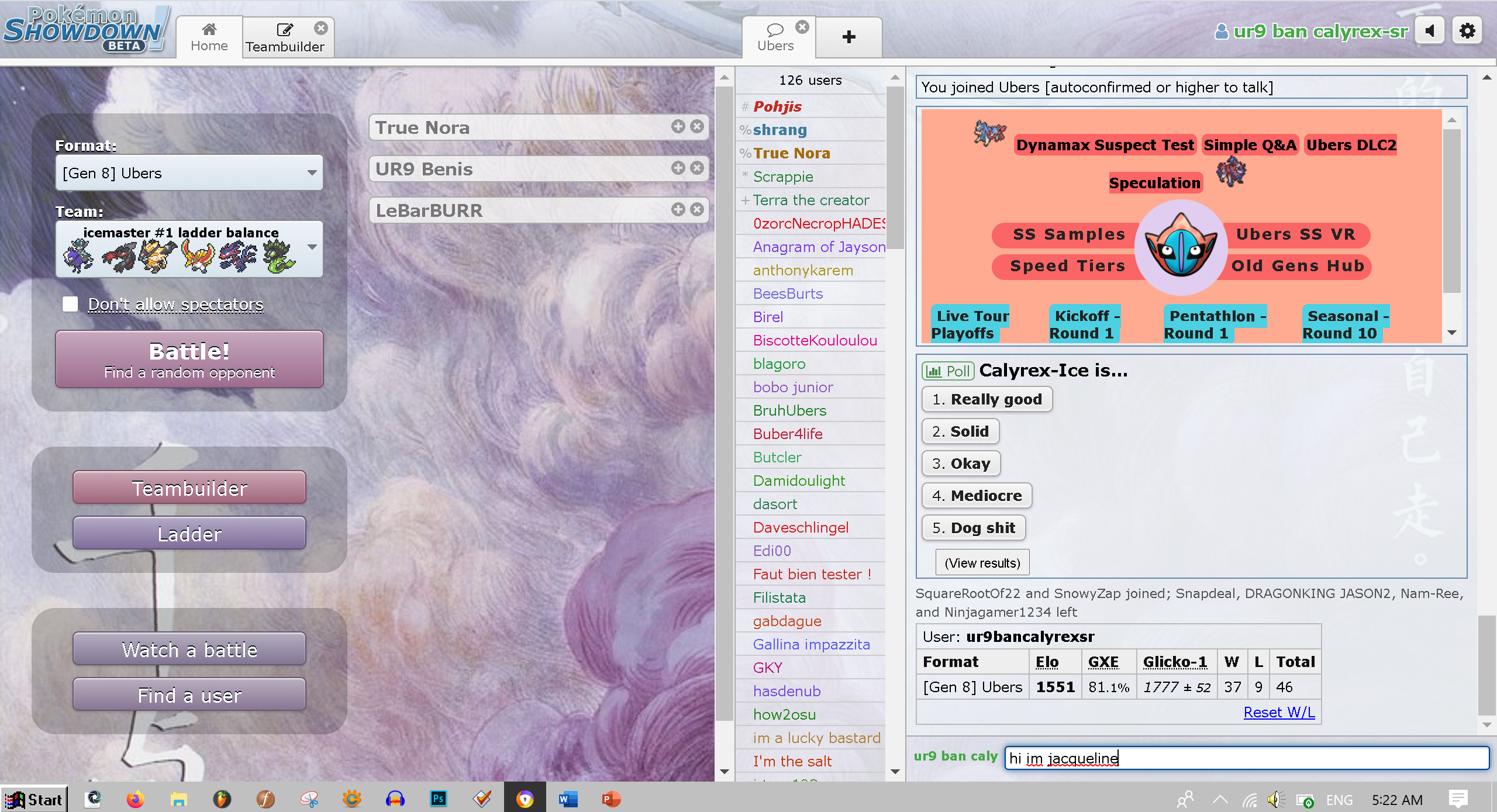The height and width of the screenshot is (812, 1497).
Task: Open options via the gear icon
Action: (x=1467, y=30)
